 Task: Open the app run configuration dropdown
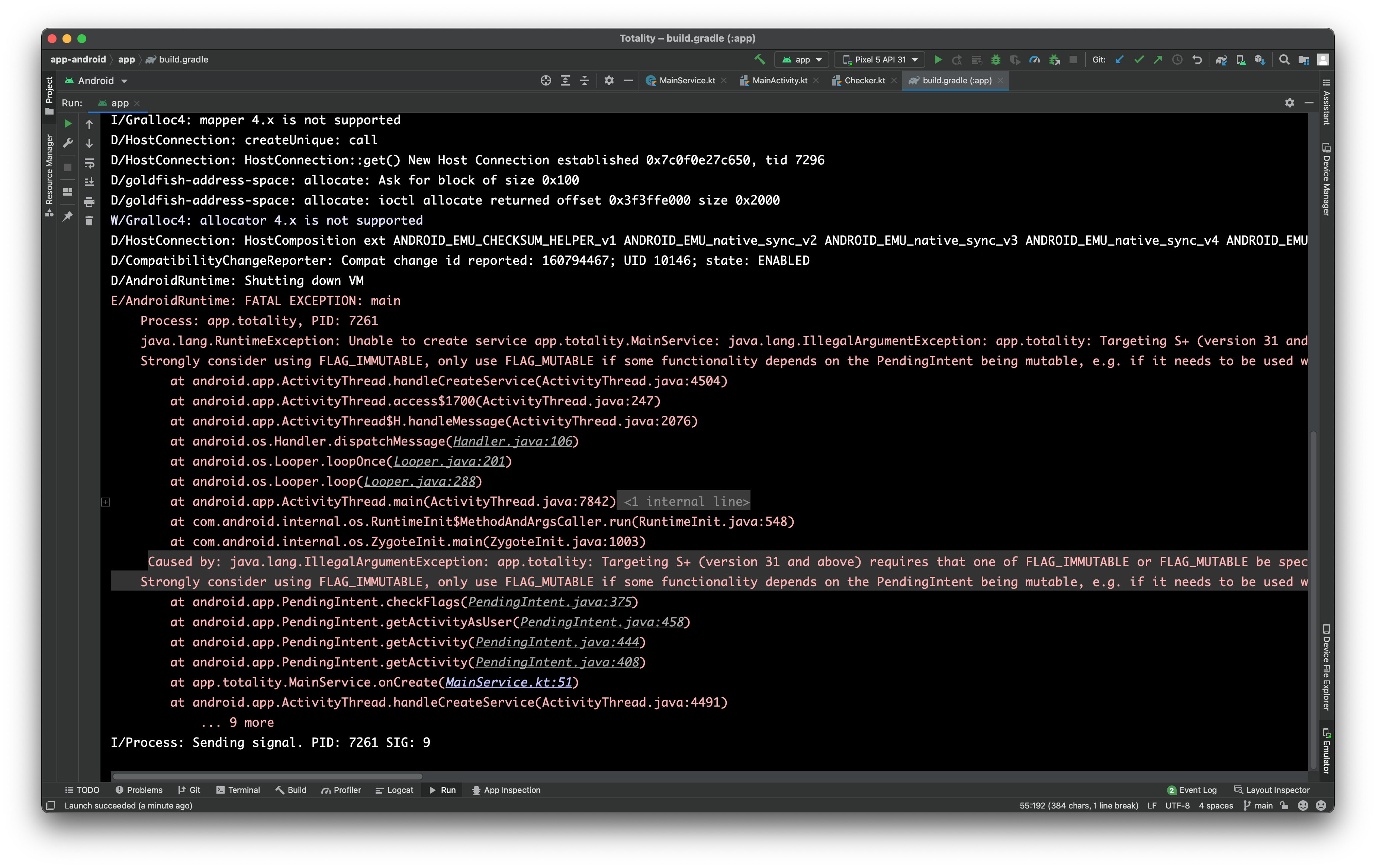point(802,60)
